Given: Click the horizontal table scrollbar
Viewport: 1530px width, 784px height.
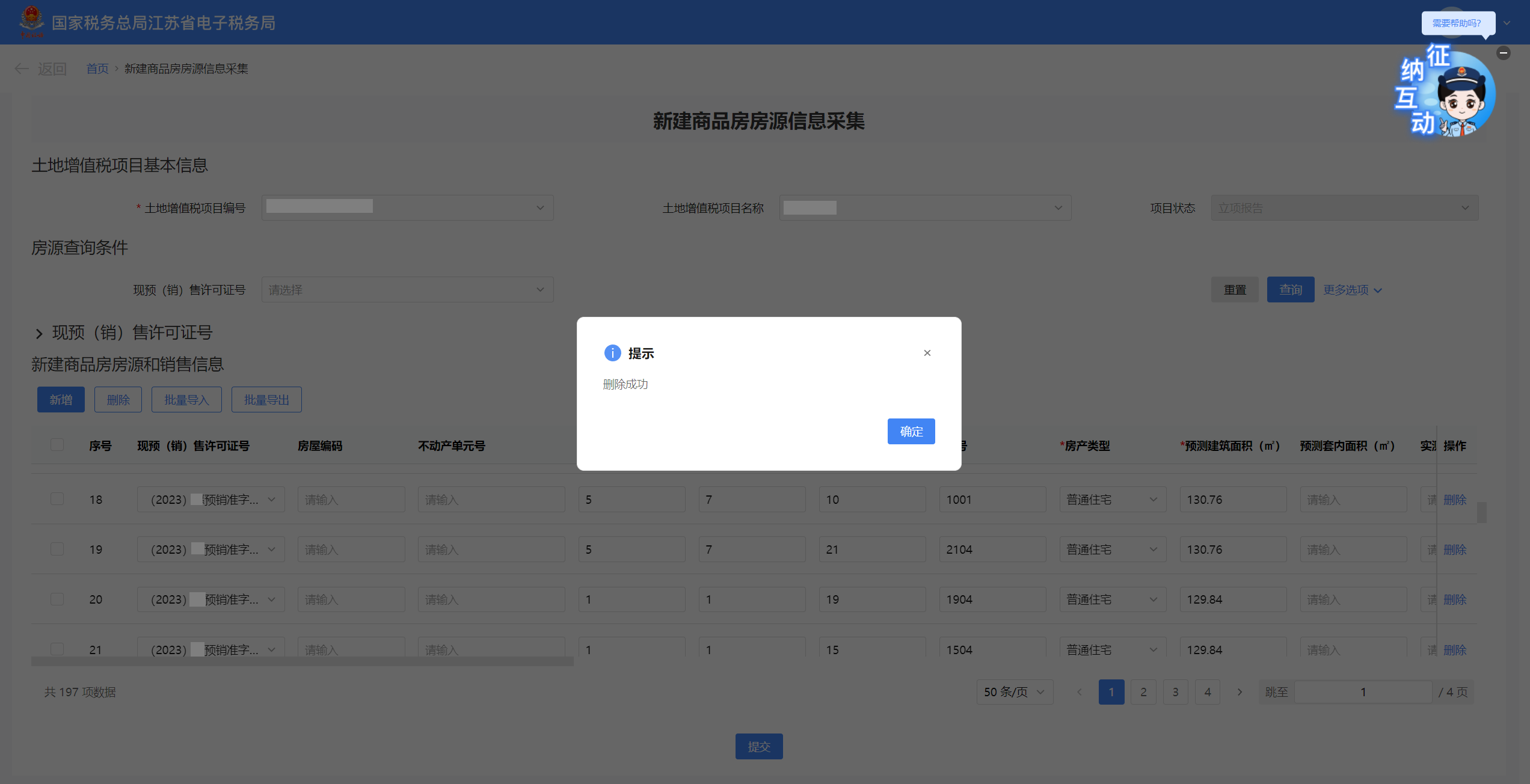Looking at the screenshot, I should click(302, 661).
